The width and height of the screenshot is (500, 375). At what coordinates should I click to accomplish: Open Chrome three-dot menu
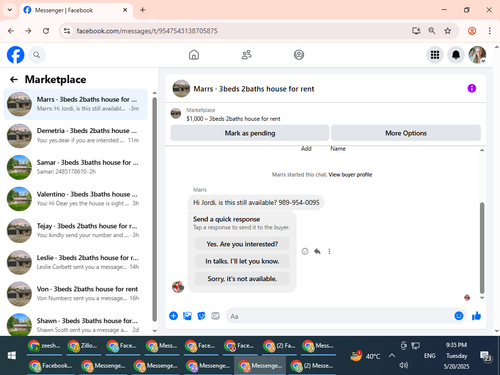click(489, 31)
